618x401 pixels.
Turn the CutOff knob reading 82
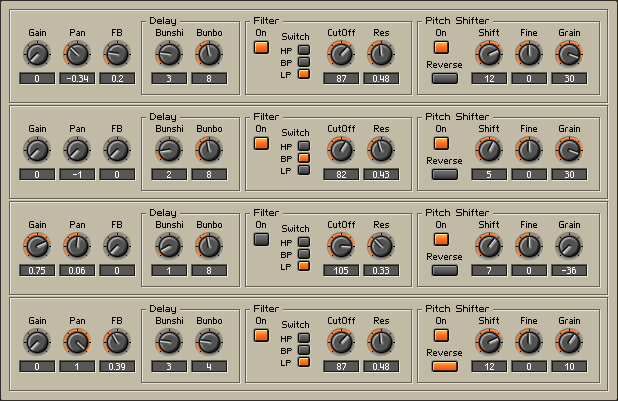pyautogui.click(x=341, y=150)
